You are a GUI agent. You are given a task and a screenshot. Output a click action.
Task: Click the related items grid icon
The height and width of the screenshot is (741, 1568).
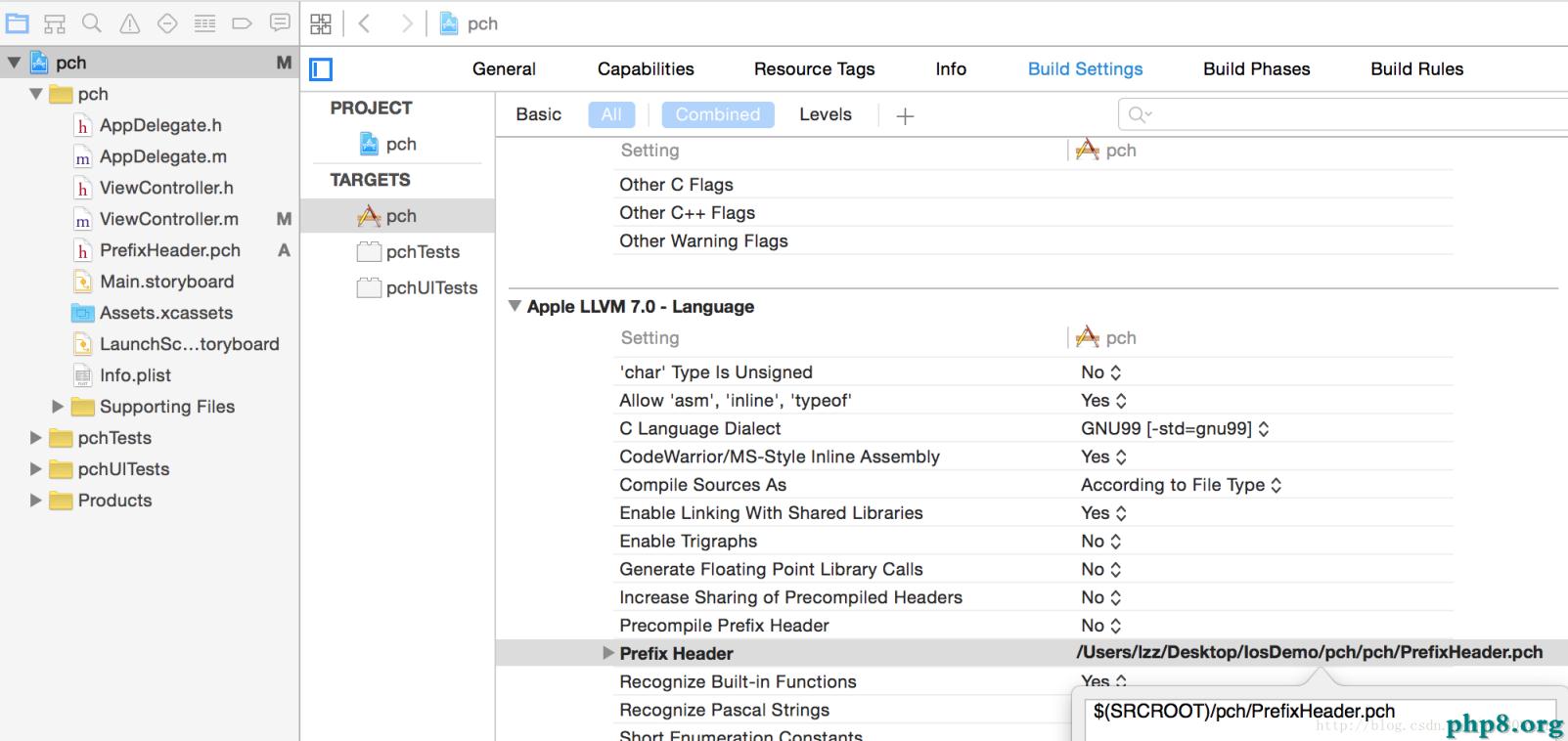click(321, 23)
